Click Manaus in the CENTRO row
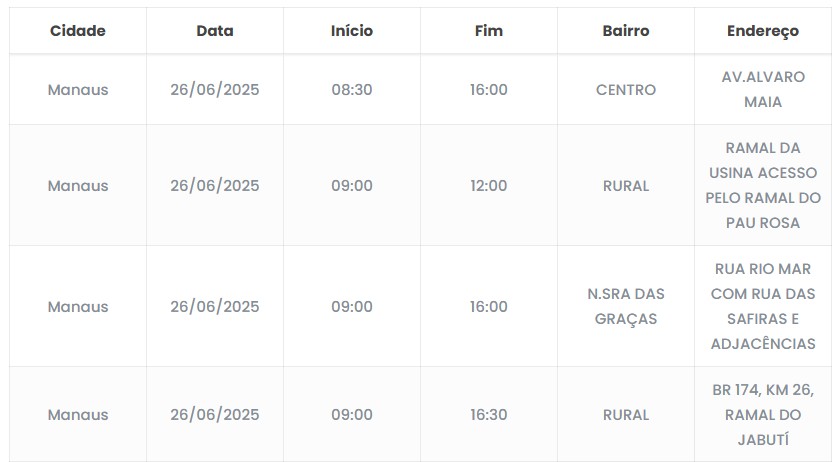Image resolution: width=837 pixels, height=462 pixels. pos(77,90)
